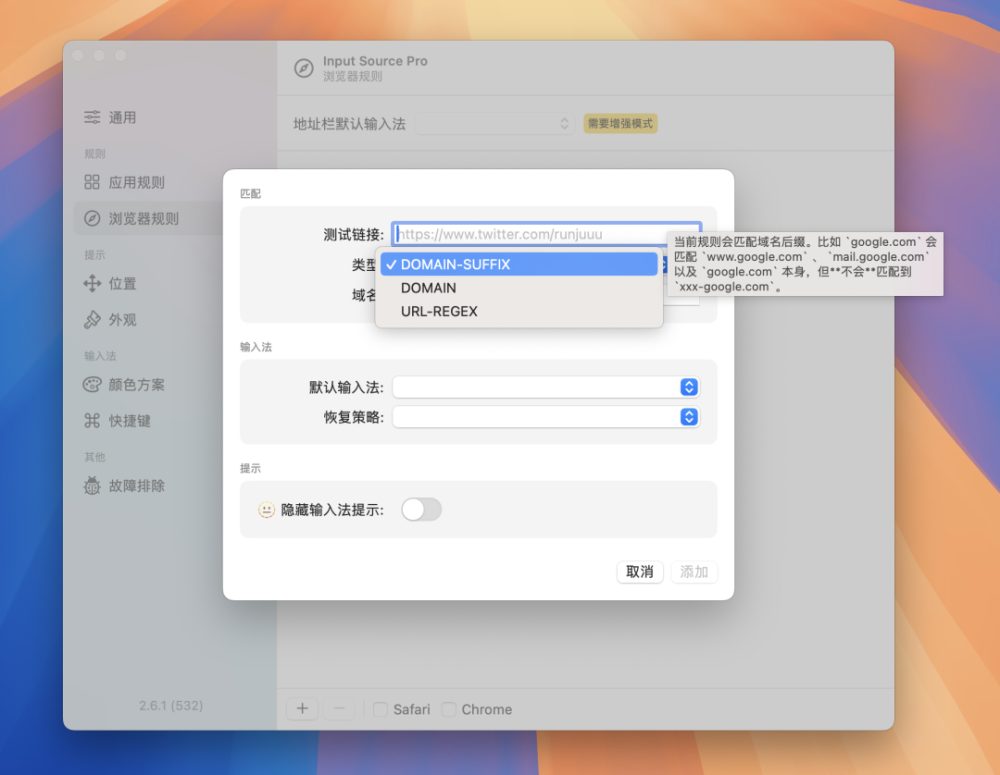Open the 恢复策略 dropdown
This screenshot has width=1000, height=775.
pos(545,417)
